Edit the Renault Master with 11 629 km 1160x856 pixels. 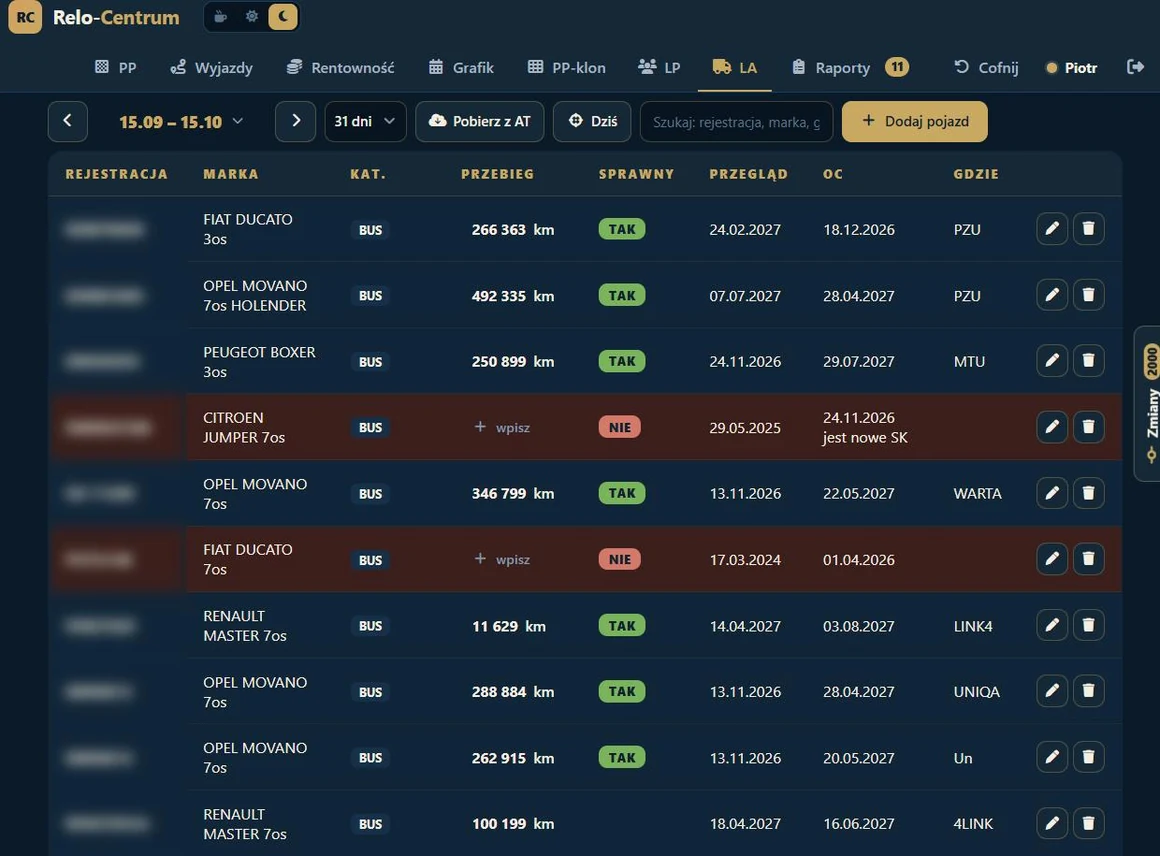[1051, 625]
